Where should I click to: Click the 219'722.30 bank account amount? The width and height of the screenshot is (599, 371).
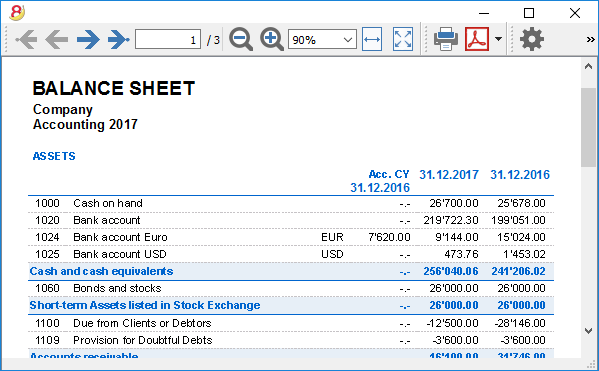451,220
